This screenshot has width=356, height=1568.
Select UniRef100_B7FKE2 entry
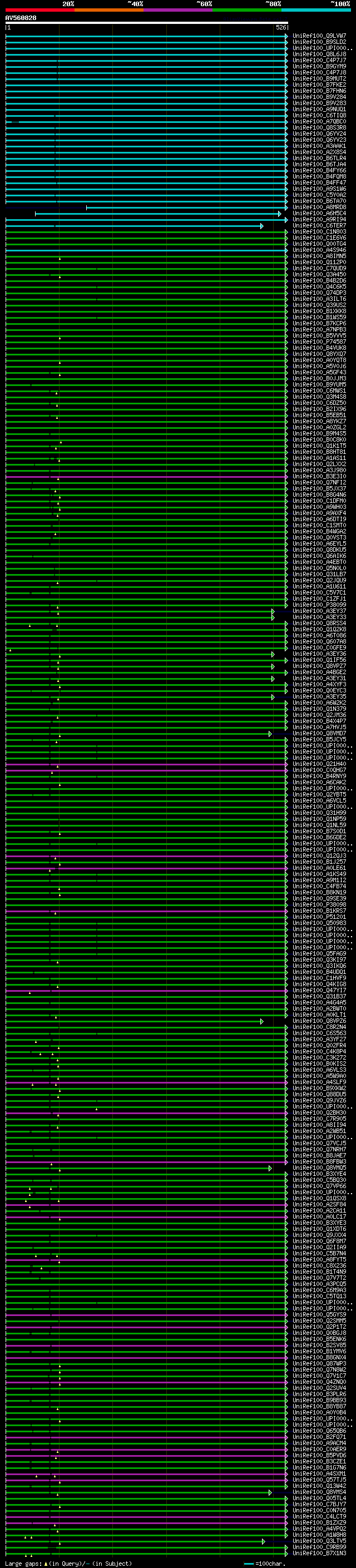pos(319,85)
